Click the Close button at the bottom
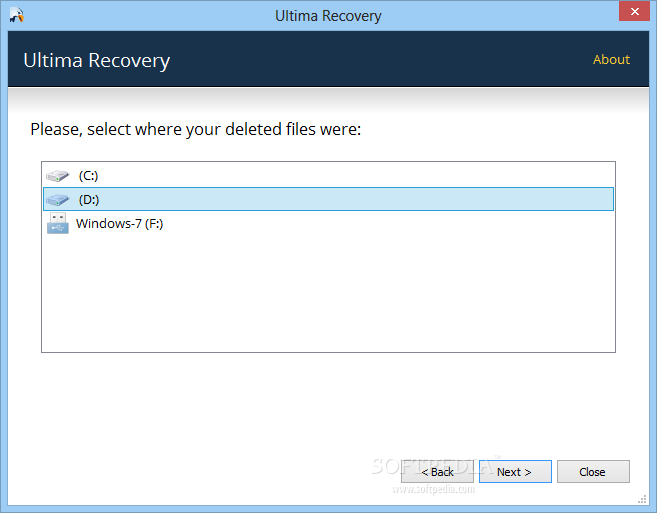 pos(593,472)
